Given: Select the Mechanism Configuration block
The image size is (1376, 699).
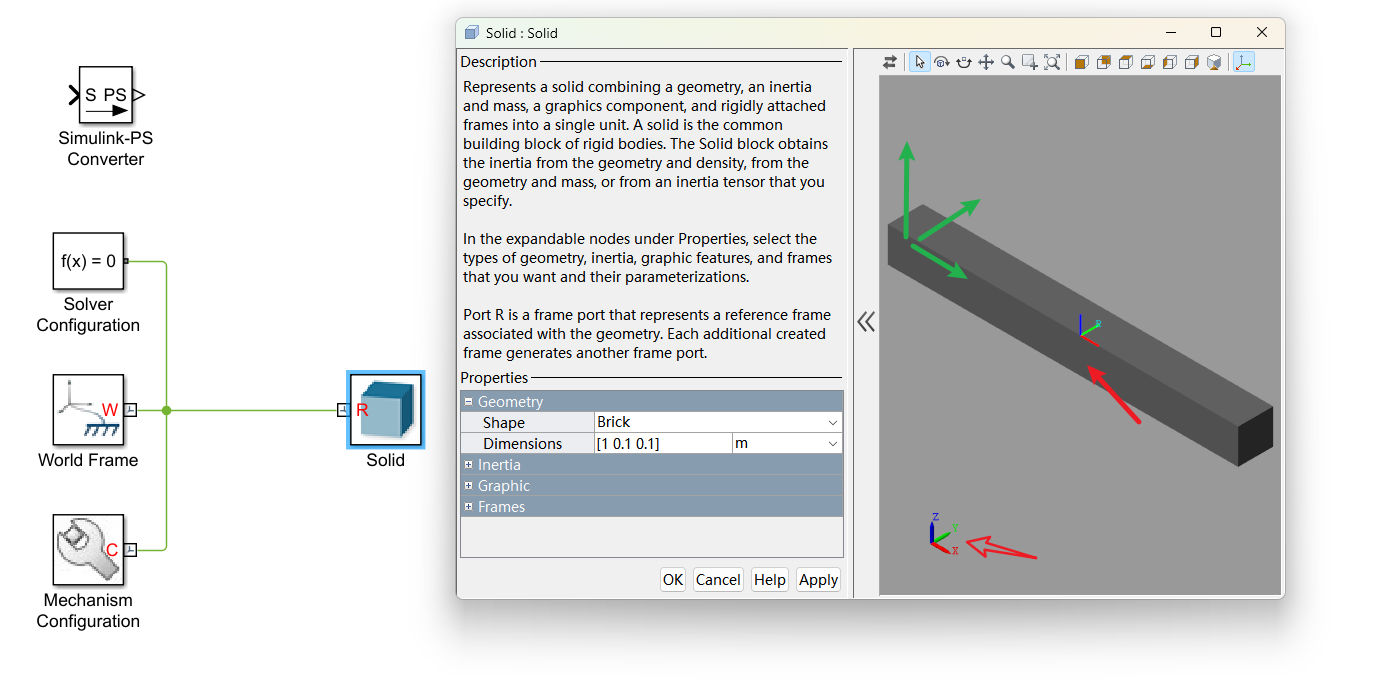Looking at the screenshot, I should 88,549.
